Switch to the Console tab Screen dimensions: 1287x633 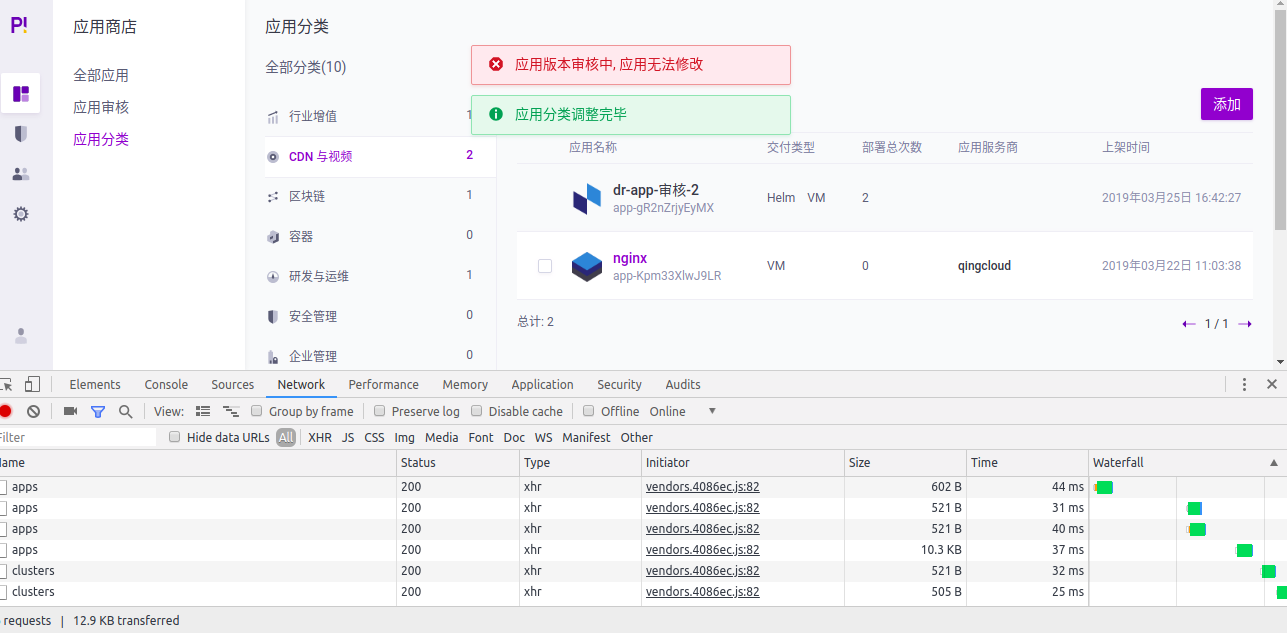pos(165,384)
